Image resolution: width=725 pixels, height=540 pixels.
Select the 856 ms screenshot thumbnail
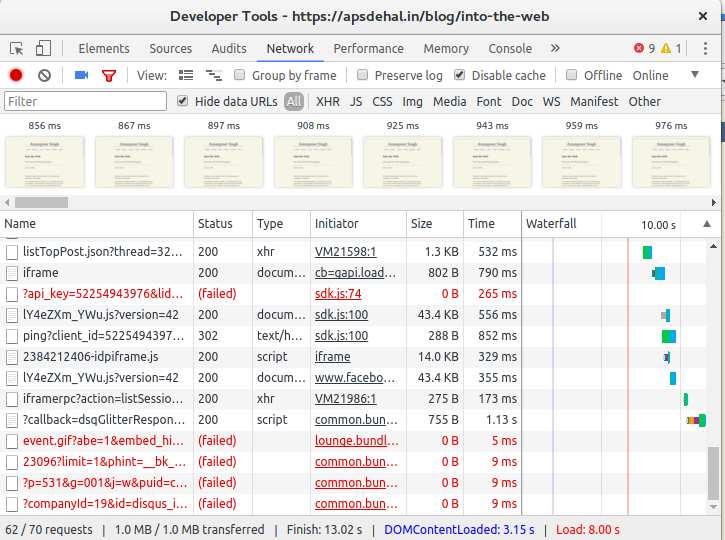[x=45, y=161]
